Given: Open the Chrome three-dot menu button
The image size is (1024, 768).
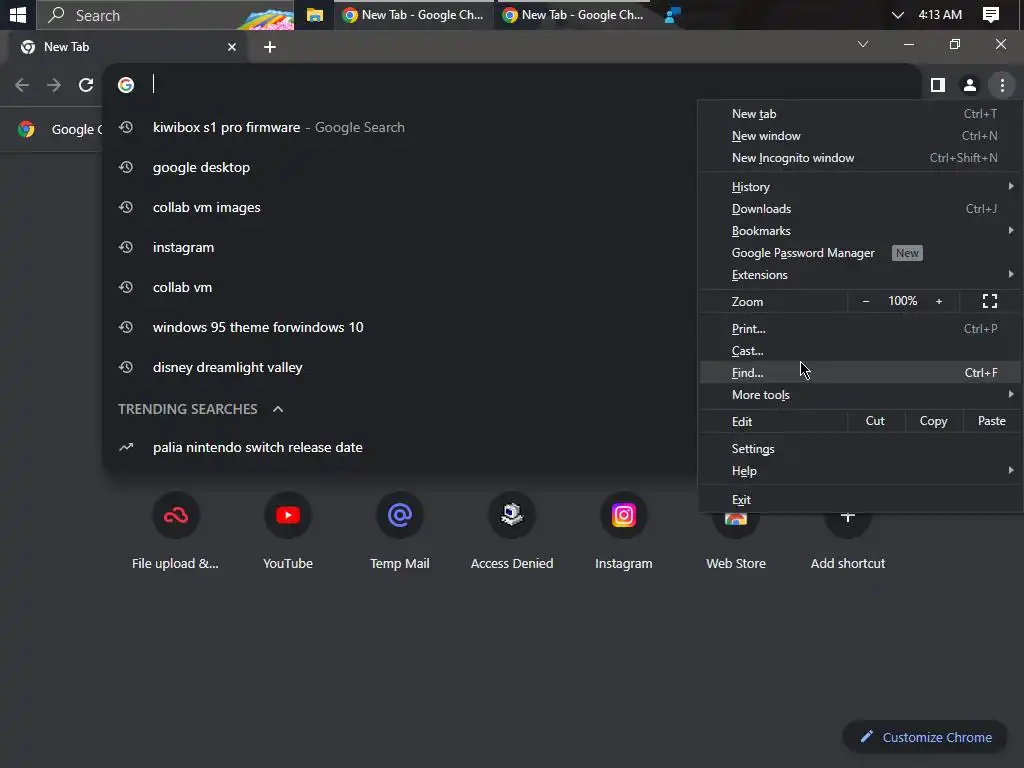Looking at the screenshot, I should (x=1002, y=85).
